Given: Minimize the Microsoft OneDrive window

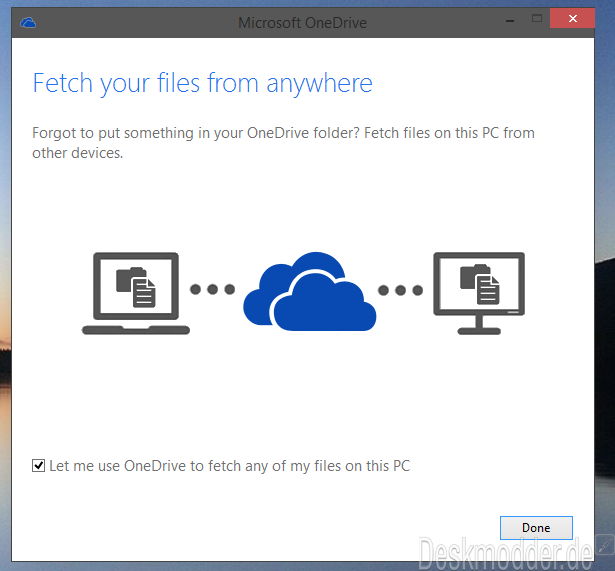Looking at the screenshot, I should (x=510, y=20).
